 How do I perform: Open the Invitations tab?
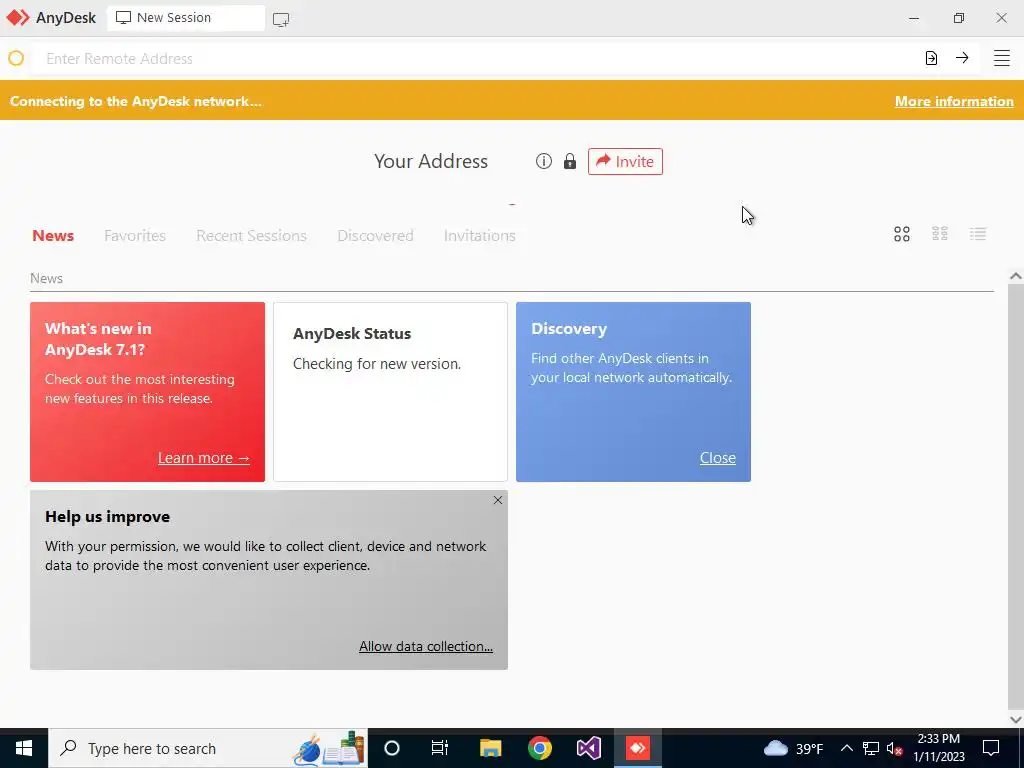479,235
